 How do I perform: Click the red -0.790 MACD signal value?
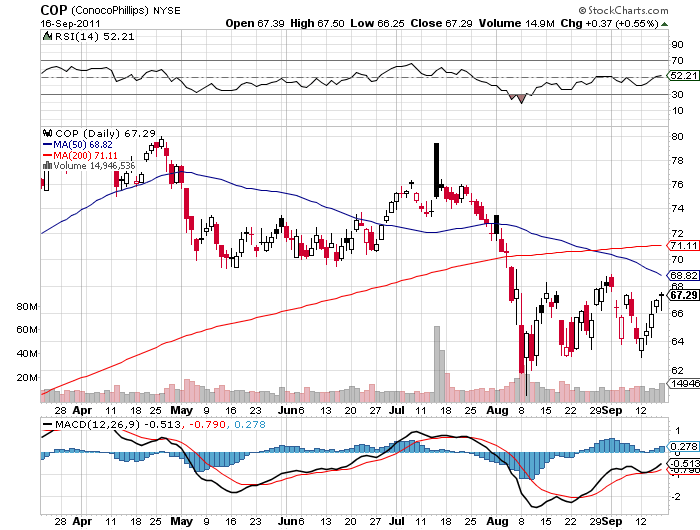coord(208,424)
